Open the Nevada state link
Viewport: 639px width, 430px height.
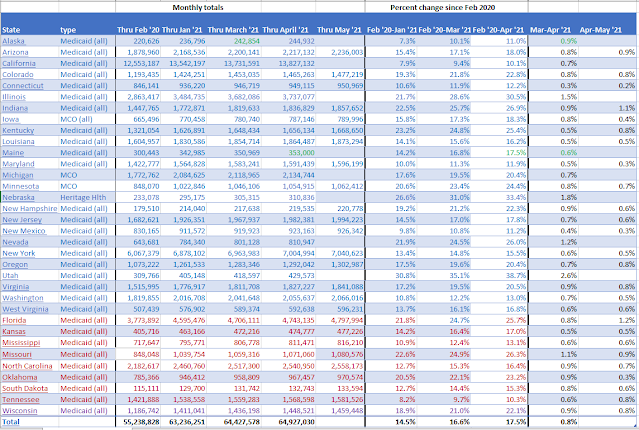(15, 242)
